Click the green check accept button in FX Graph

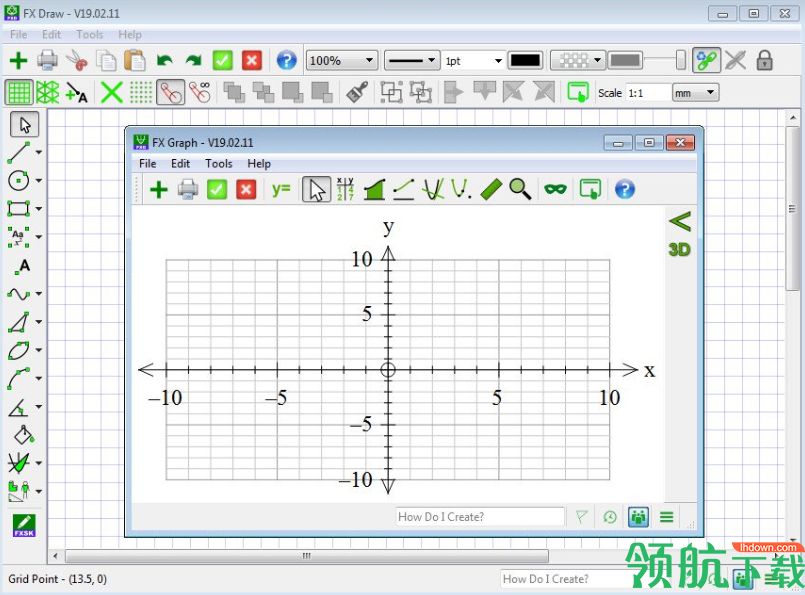pos(217,189)
